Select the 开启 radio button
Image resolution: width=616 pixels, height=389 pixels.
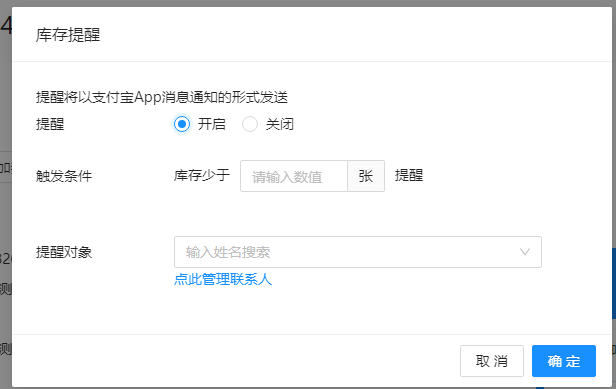pos(182,124)
